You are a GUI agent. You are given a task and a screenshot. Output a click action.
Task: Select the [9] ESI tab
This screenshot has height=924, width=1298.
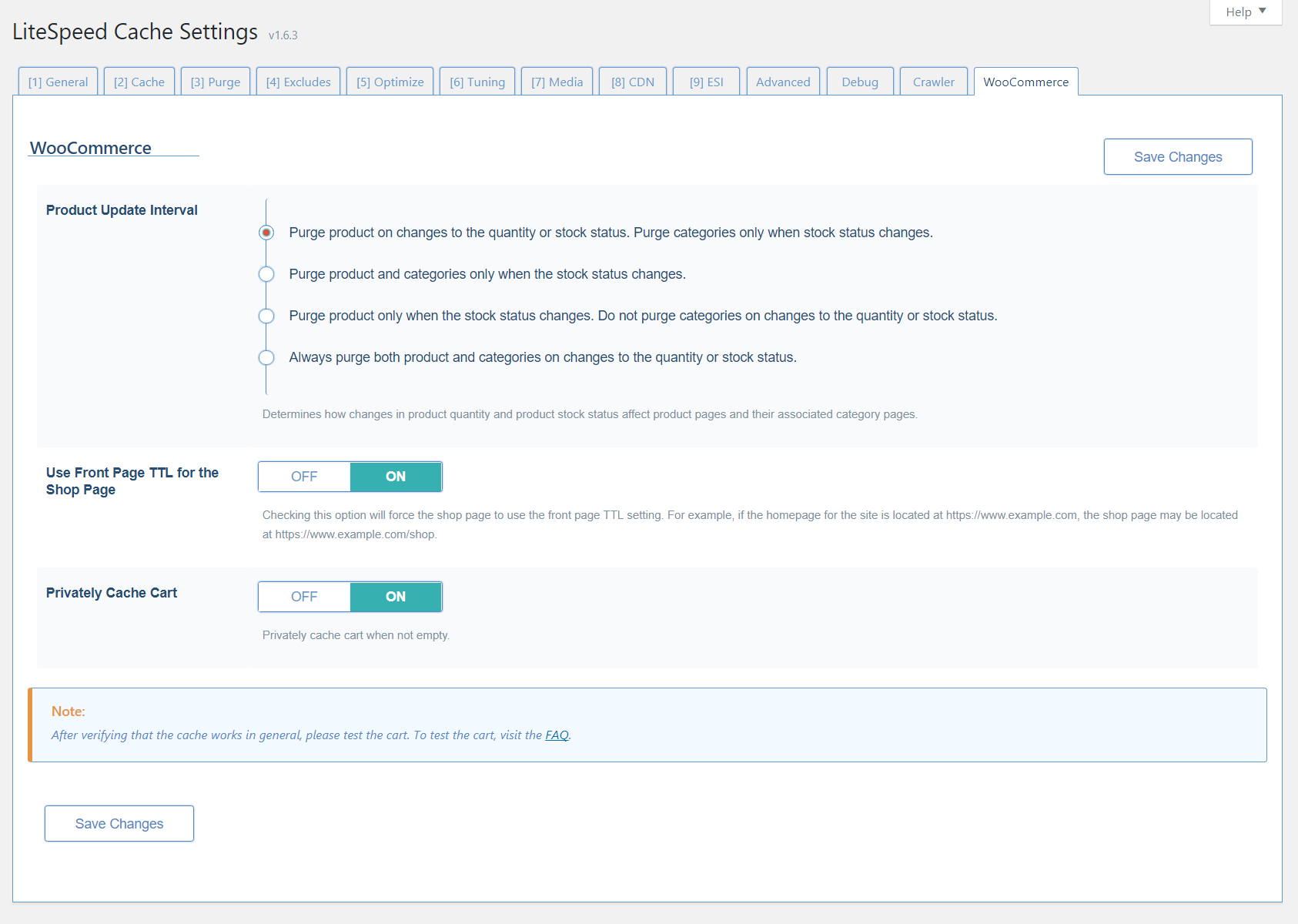pos(706,82)
